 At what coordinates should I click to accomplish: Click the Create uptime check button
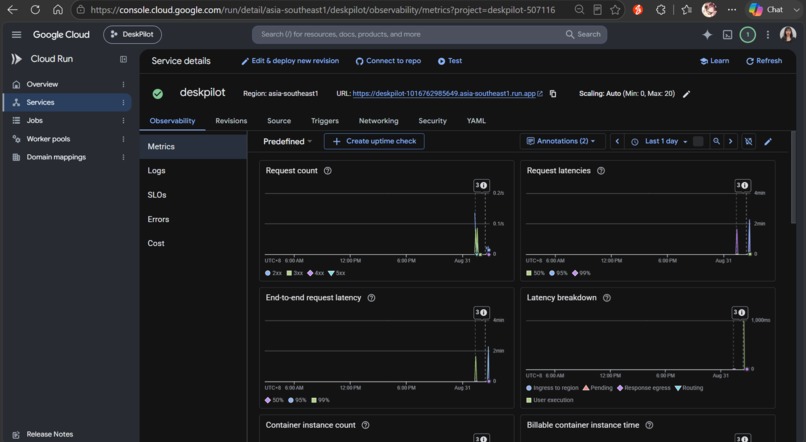374,141
